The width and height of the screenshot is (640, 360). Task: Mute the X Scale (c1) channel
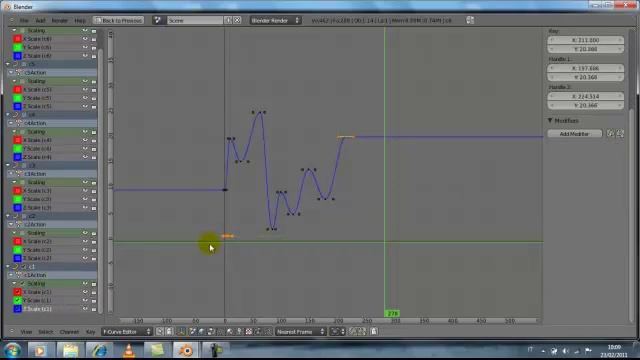[x=85, y=292]
